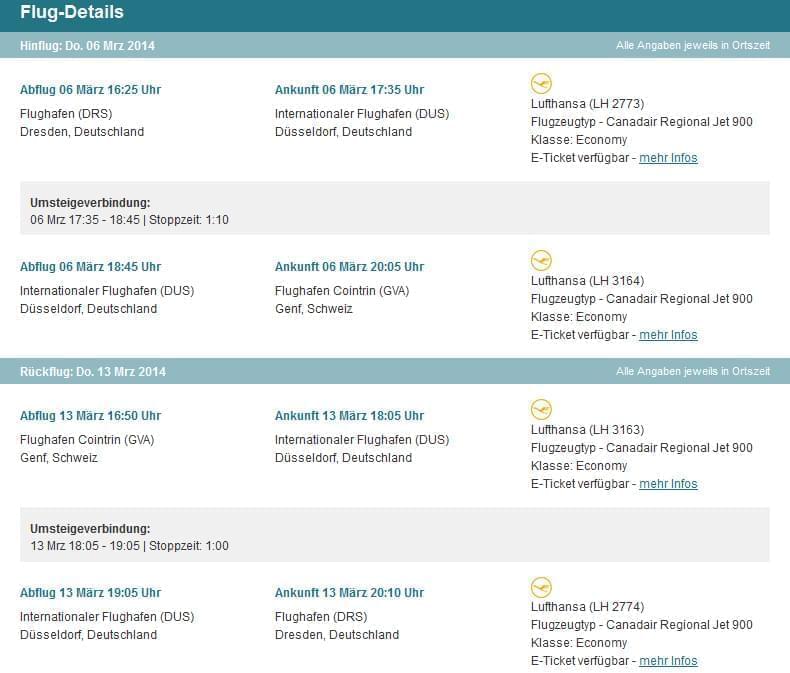Screen dimensions: 790x673
Task: Click the outbound Umsteigeverbindung box with Stoppzeit 1:10
Action: point(394,208)
